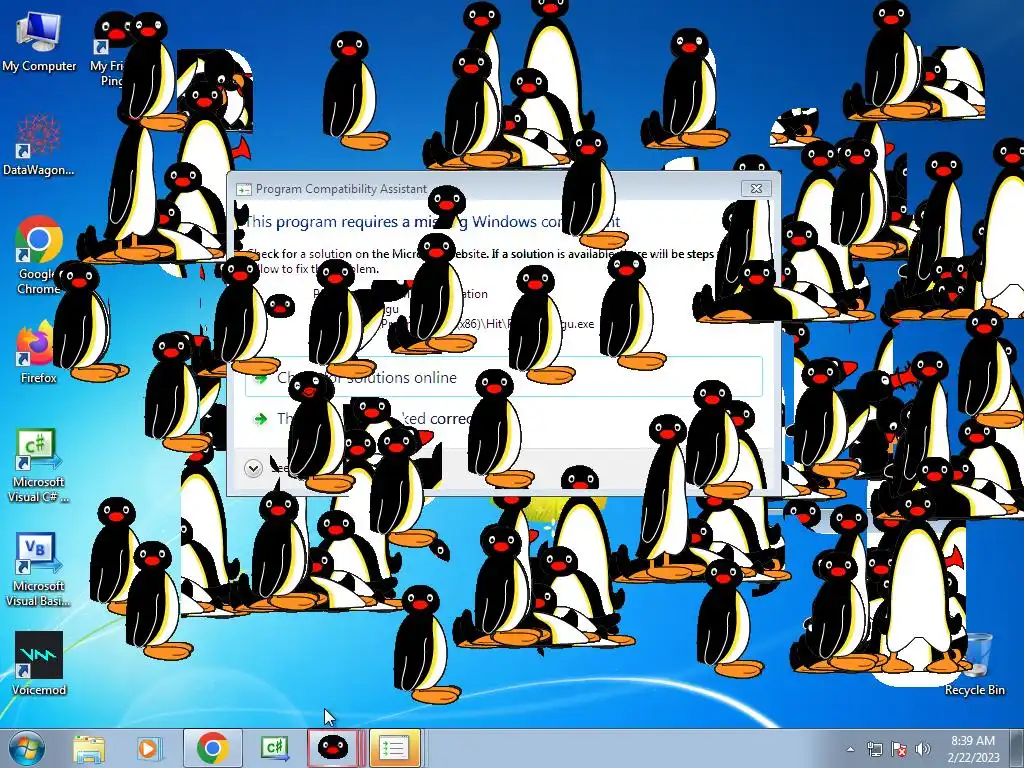Launch Google Chrome from the desktop

39,256
